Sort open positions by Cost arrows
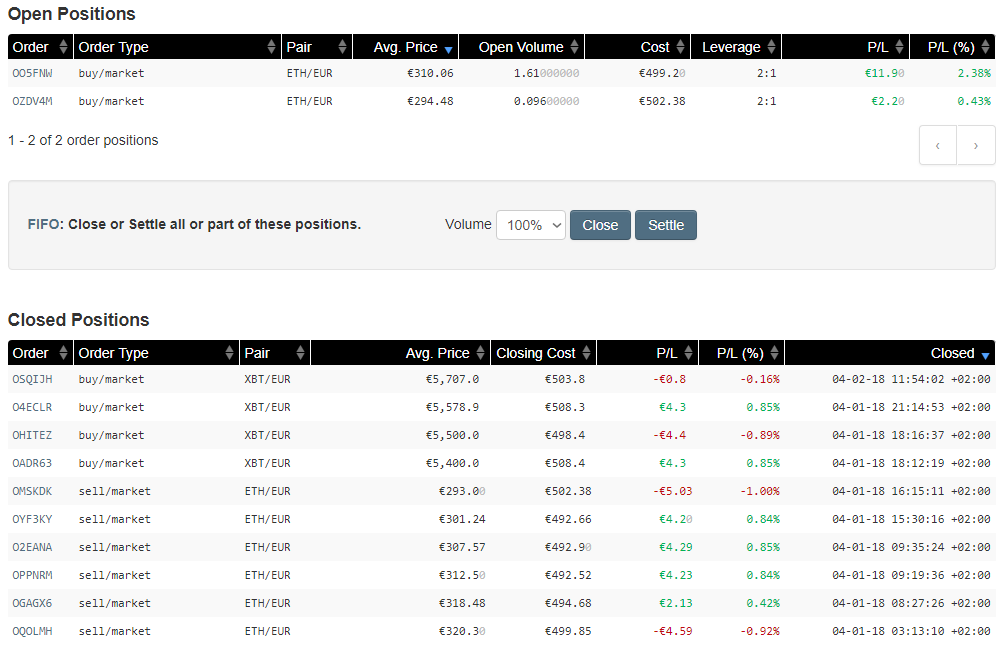The height and width of the screenshot is (648, 996). tap(680, 46)
